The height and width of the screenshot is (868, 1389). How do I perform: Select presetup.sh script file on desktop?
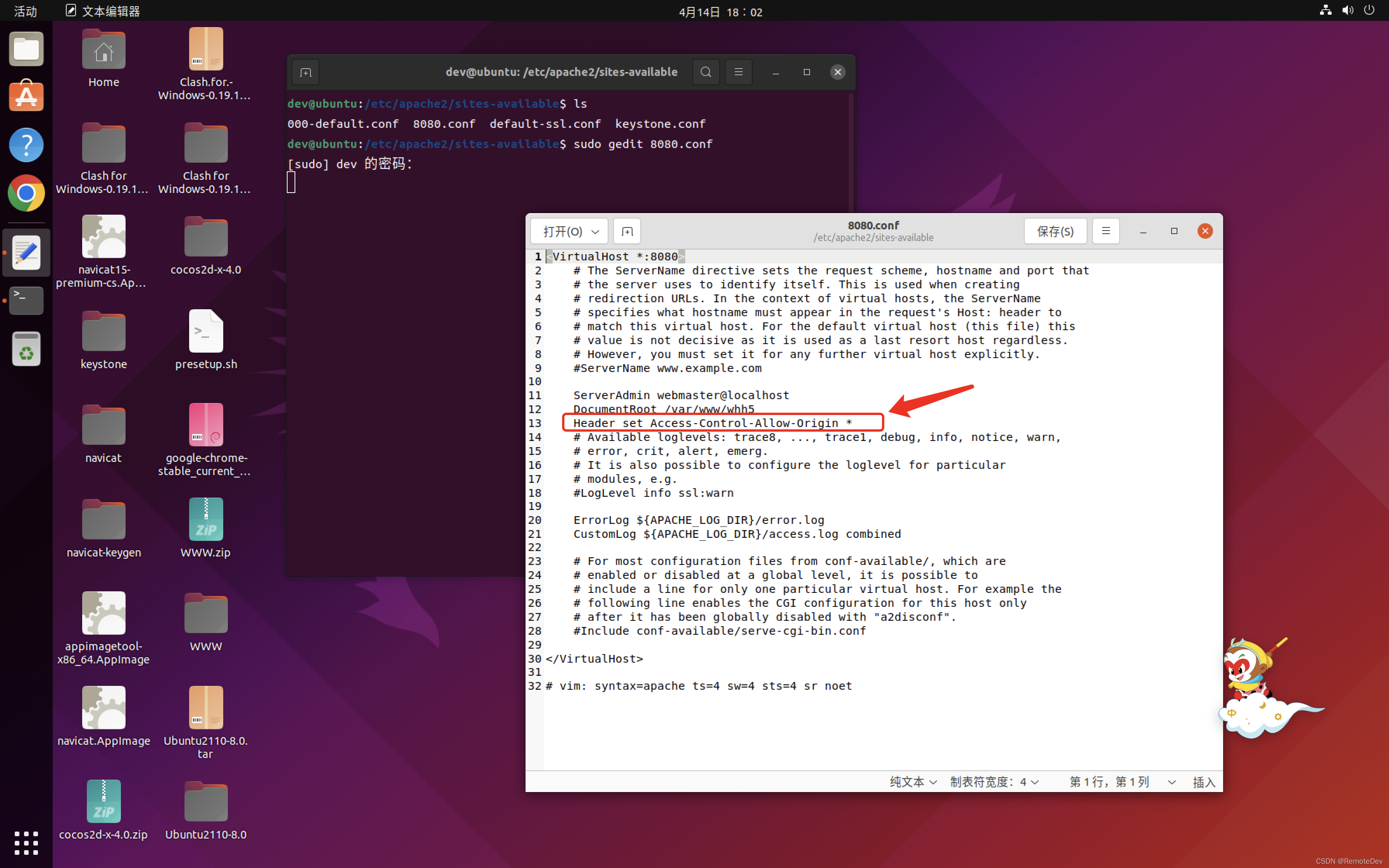coord(206,340)
